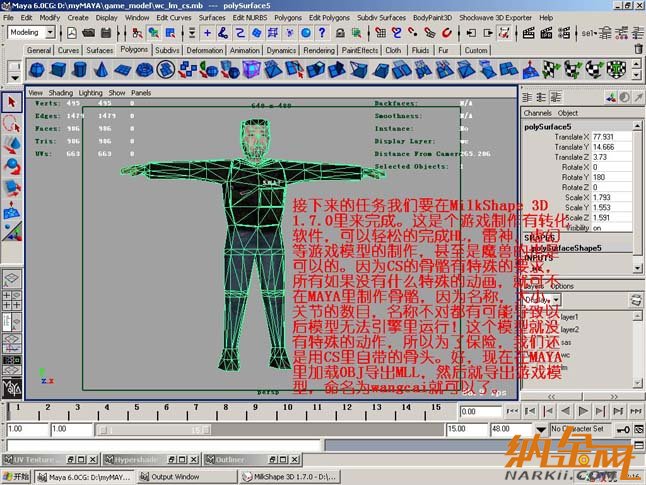Screen dimensions: 646x485
Task: Open viewport Panels menu
Action: 141,93
